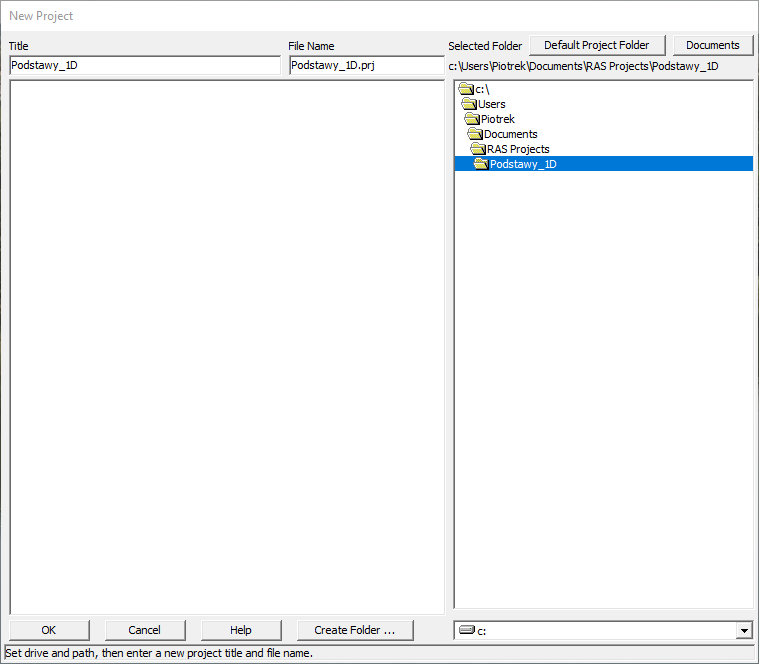Click the RAS Projects folder icon
This screenshot has height=664, width=759.
click(479, 149)
